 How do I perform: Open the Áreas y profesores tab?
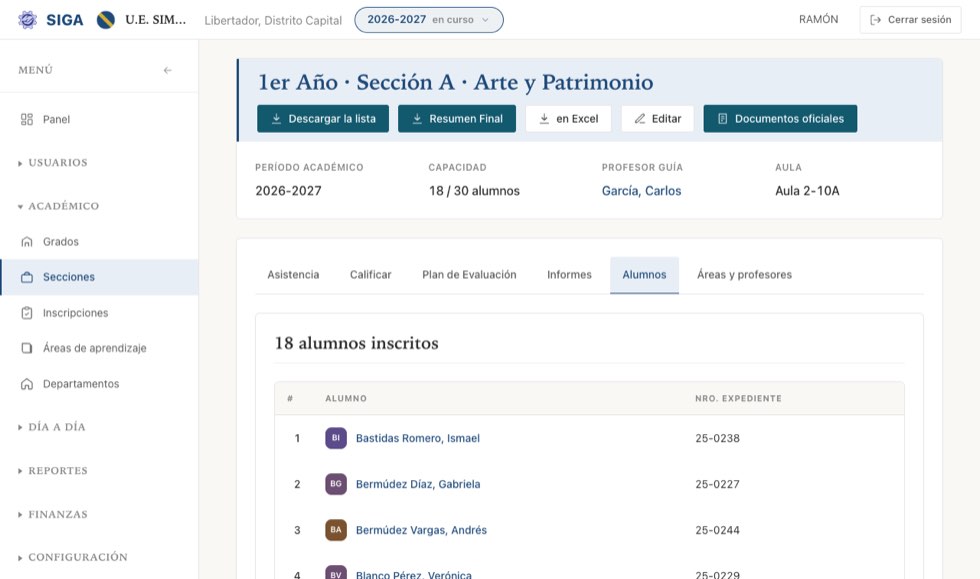click(744, 274)
